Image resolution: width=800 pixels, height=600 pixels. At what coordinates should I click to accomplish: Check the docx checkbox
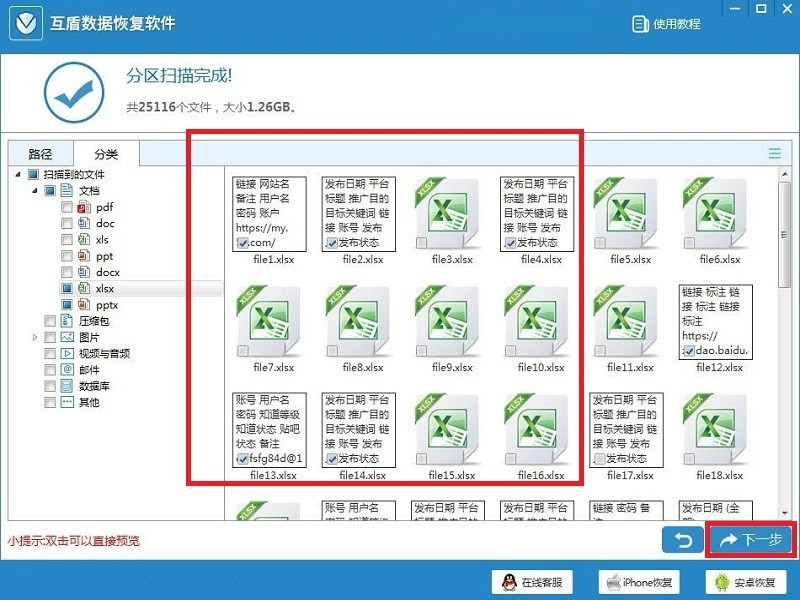tap(67, 272)
